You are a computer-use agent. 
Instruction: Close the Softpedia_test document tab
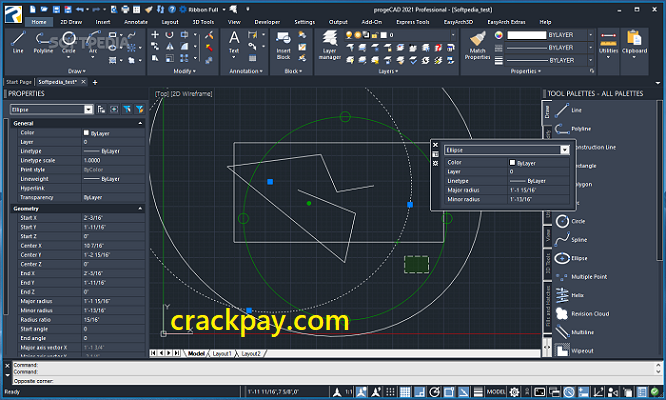pos(84,82)
